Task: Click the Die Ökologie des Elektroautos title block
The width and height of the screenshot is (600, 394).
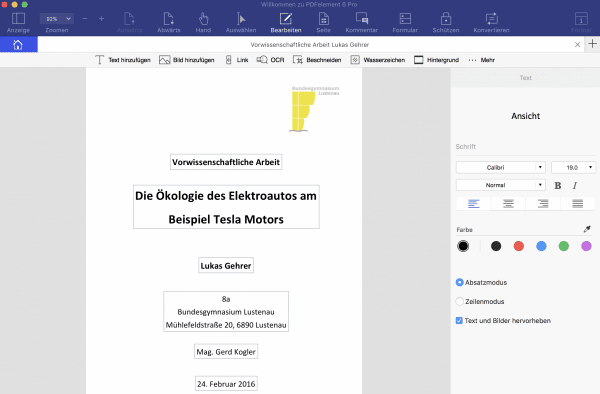Action: tap(226, 207)
